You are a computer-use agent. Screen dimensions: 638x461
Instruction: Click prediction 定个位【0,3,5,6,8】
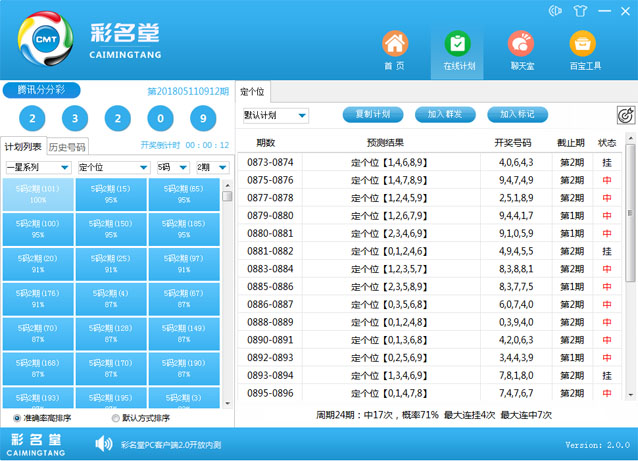pyautogui.click(x=389, y=304)
